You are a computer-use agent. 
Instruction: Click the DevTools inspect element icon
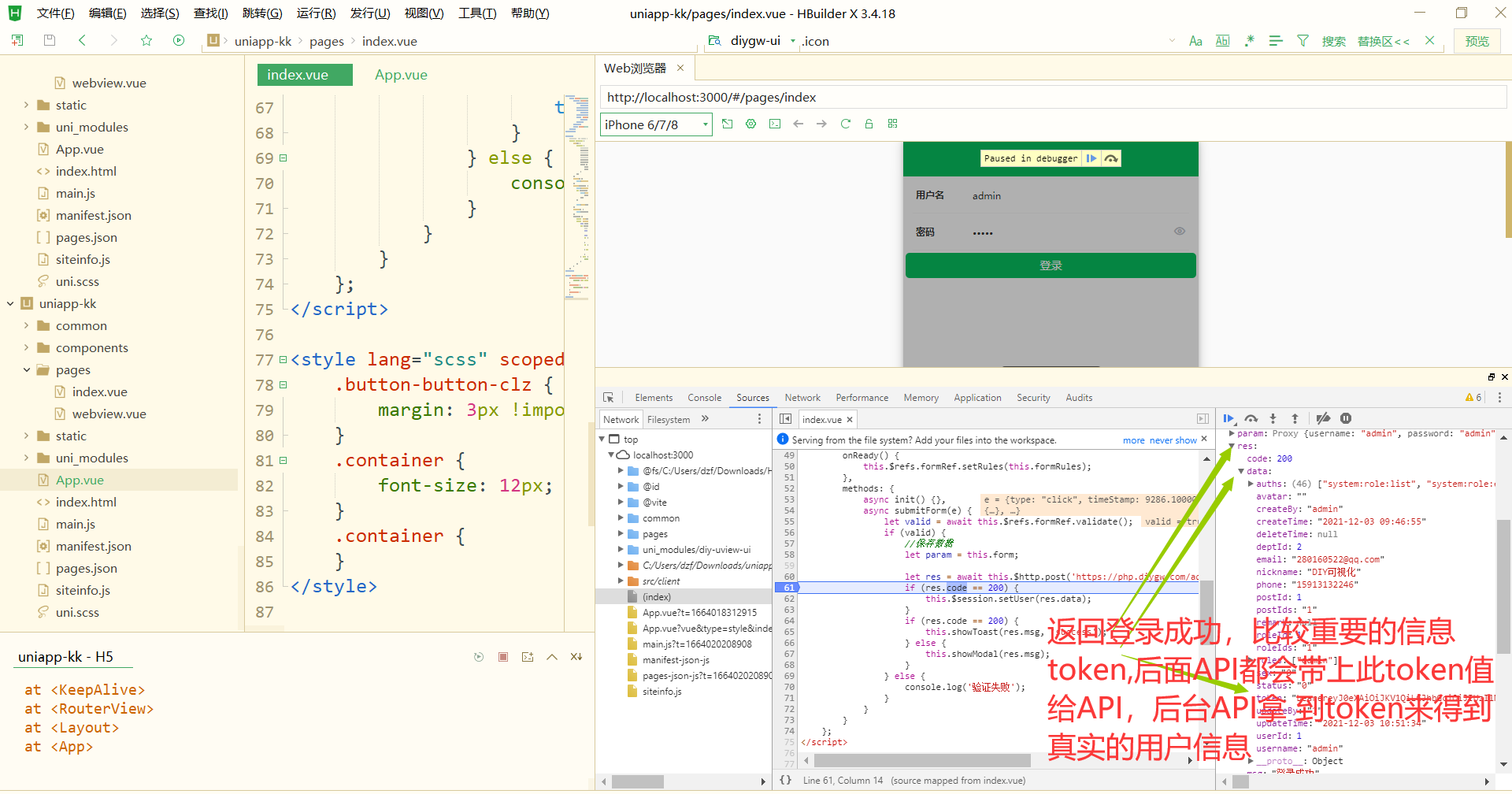tap(608, 398)
